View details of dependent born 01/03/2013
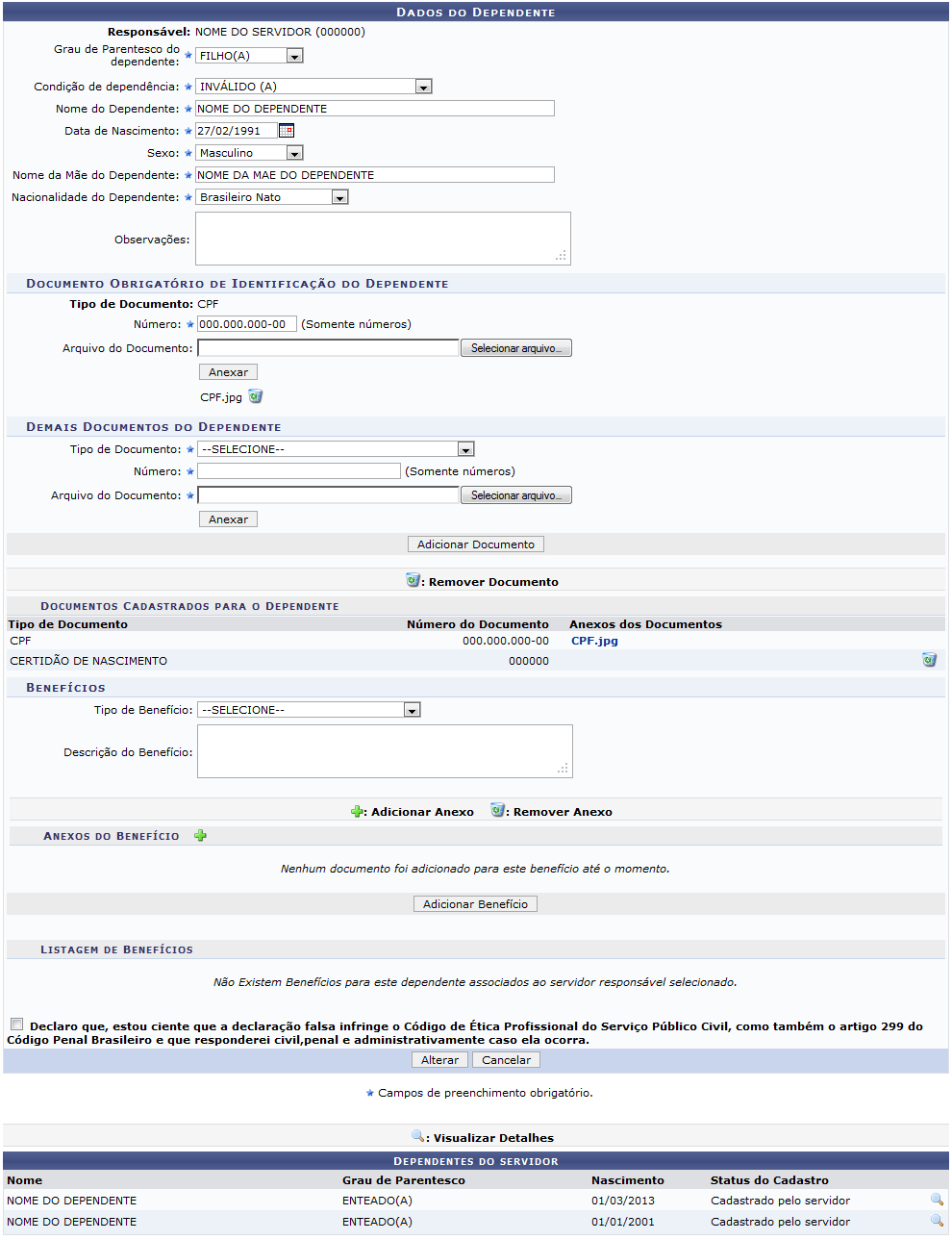 (x=936, y=1200)
